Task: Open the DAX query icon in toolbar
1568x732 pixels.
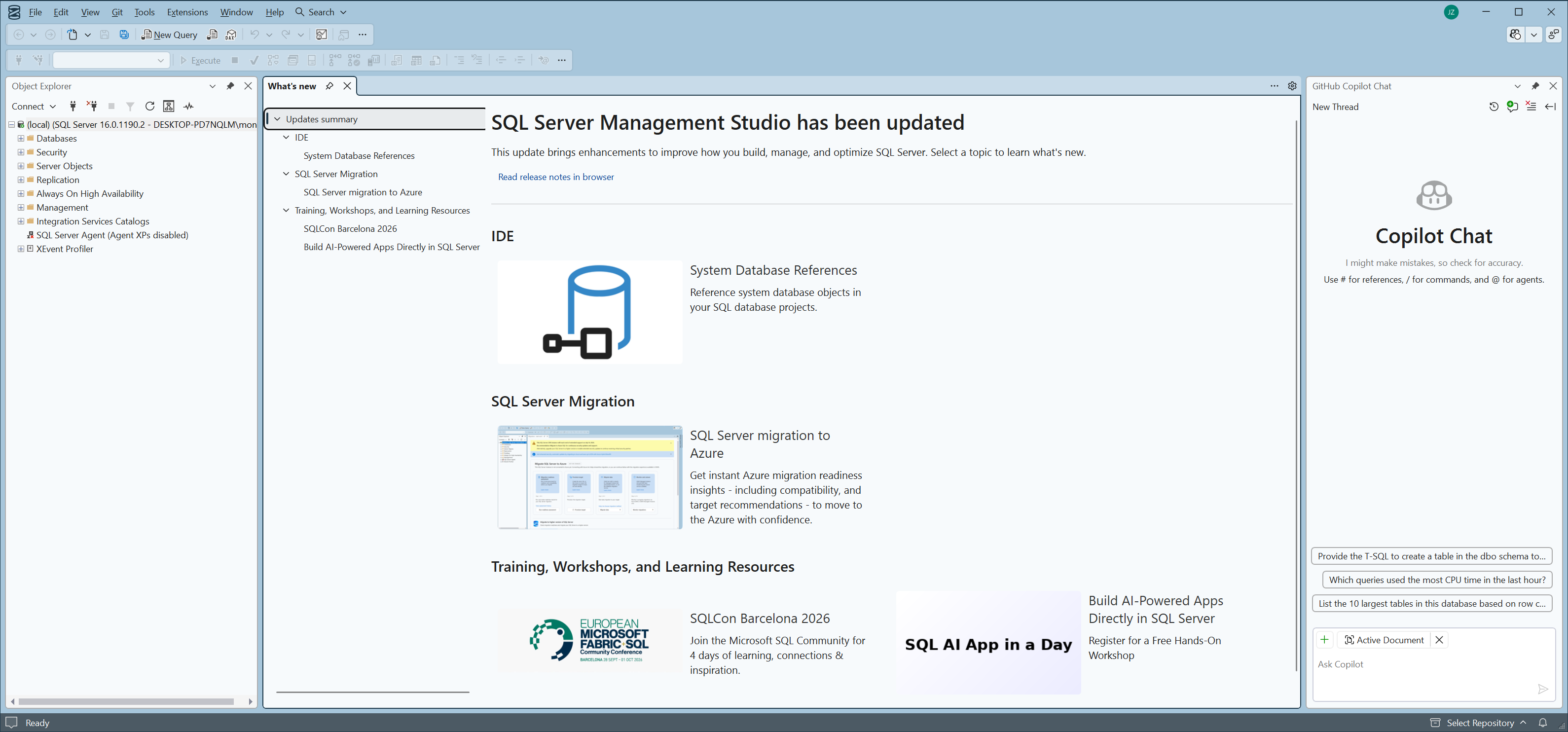Action: click(231, 35)
